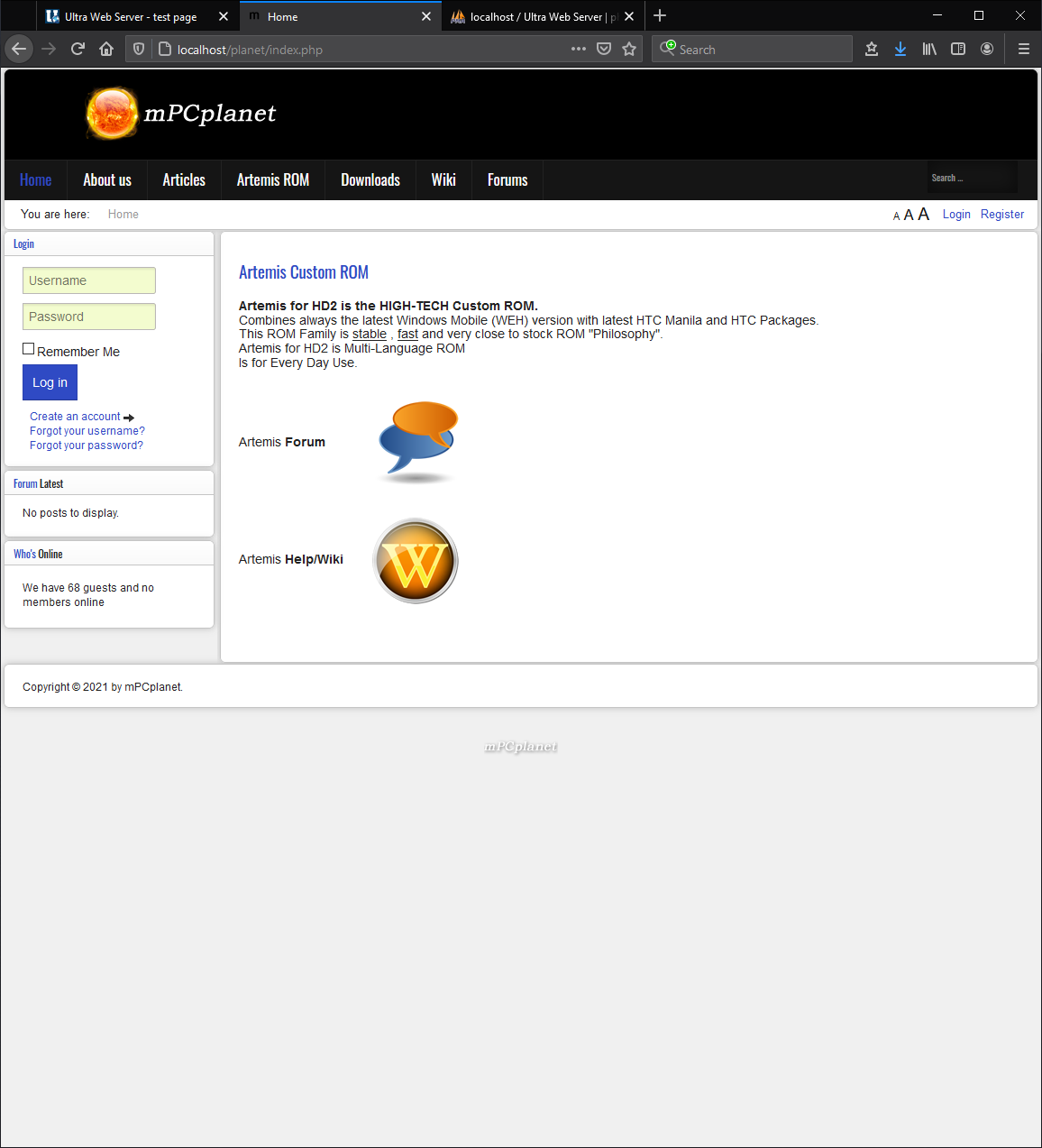The height and width of the screenshot is (1148, 1042).
Task: Click the Home breadcrumb text
Action: (x=123, y=215)
